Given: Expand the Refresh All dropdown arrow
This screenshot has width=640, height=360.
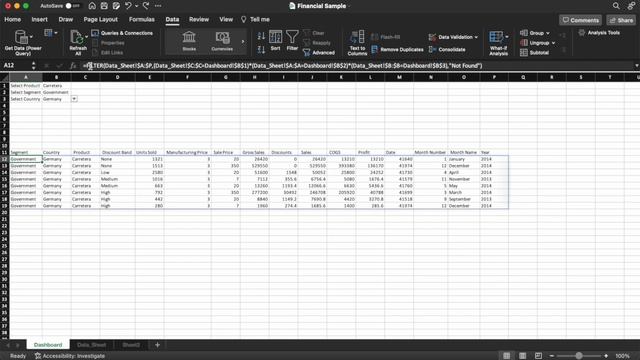Looking at the screenshot, I should 86,37.
